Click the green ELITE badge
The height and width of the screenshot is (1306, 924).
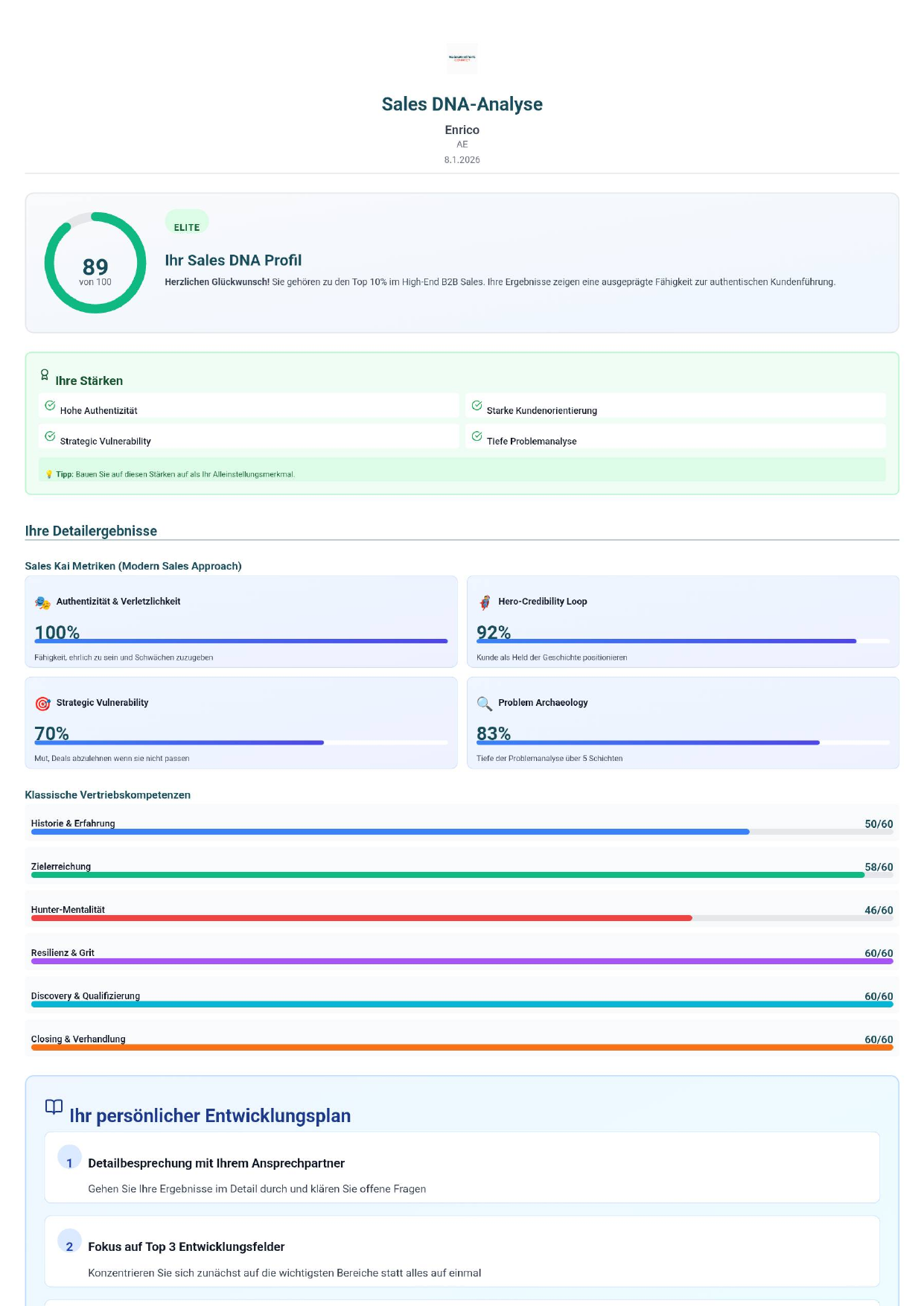[187, 227]
